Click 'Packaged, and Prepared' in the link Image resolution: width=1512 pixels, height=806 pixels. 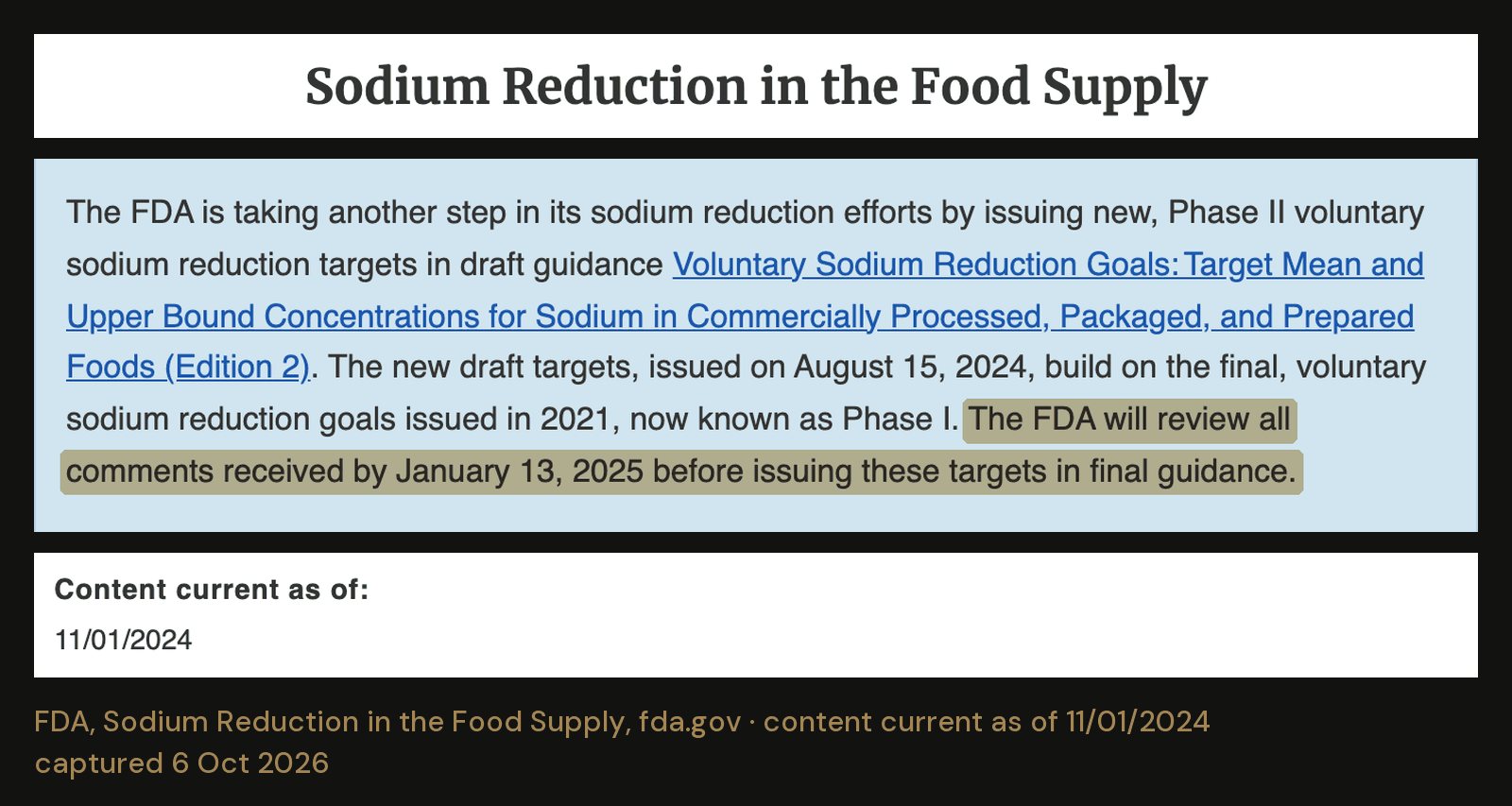[1237, 317]
